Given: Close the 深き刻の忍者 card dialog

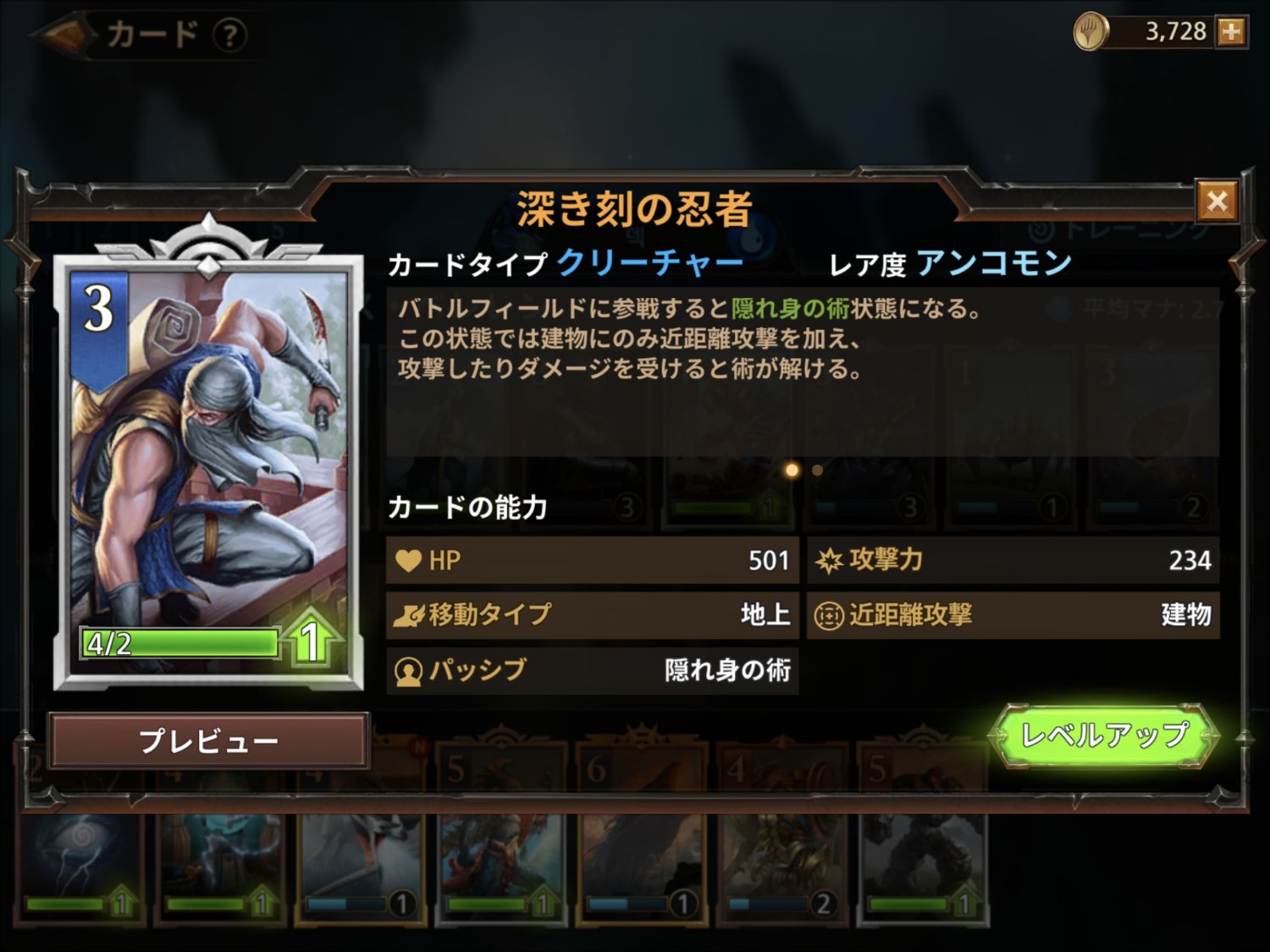Looking at the screenshot, I should point(1218,201).
